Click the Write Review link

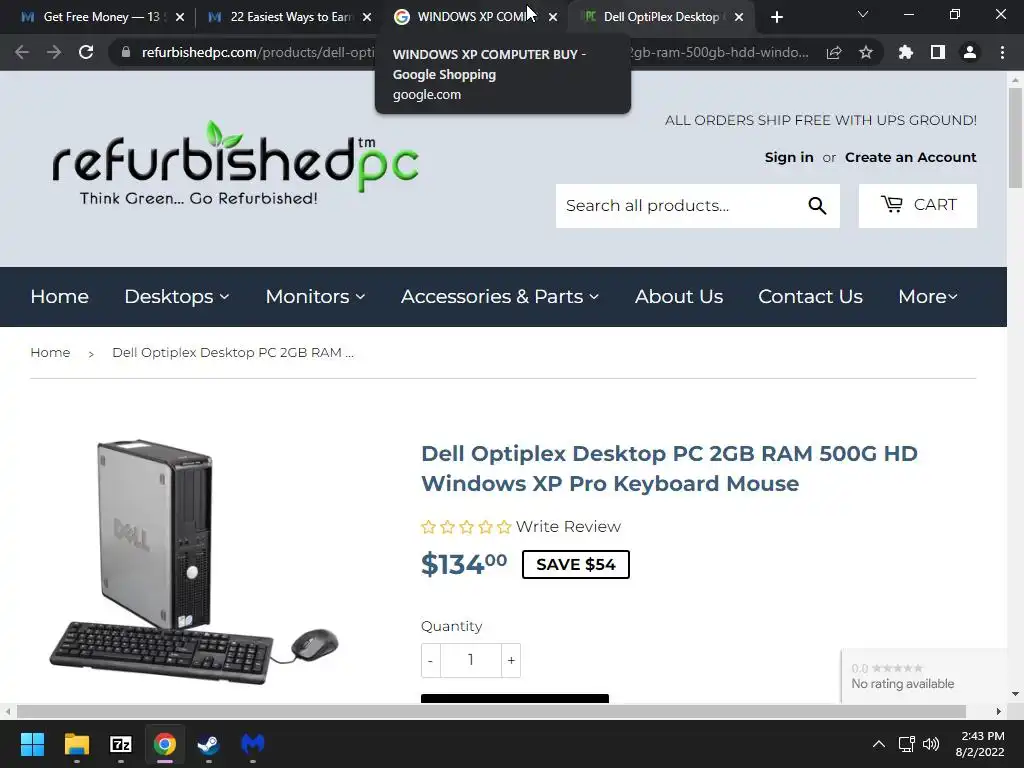tap(568, 526)
